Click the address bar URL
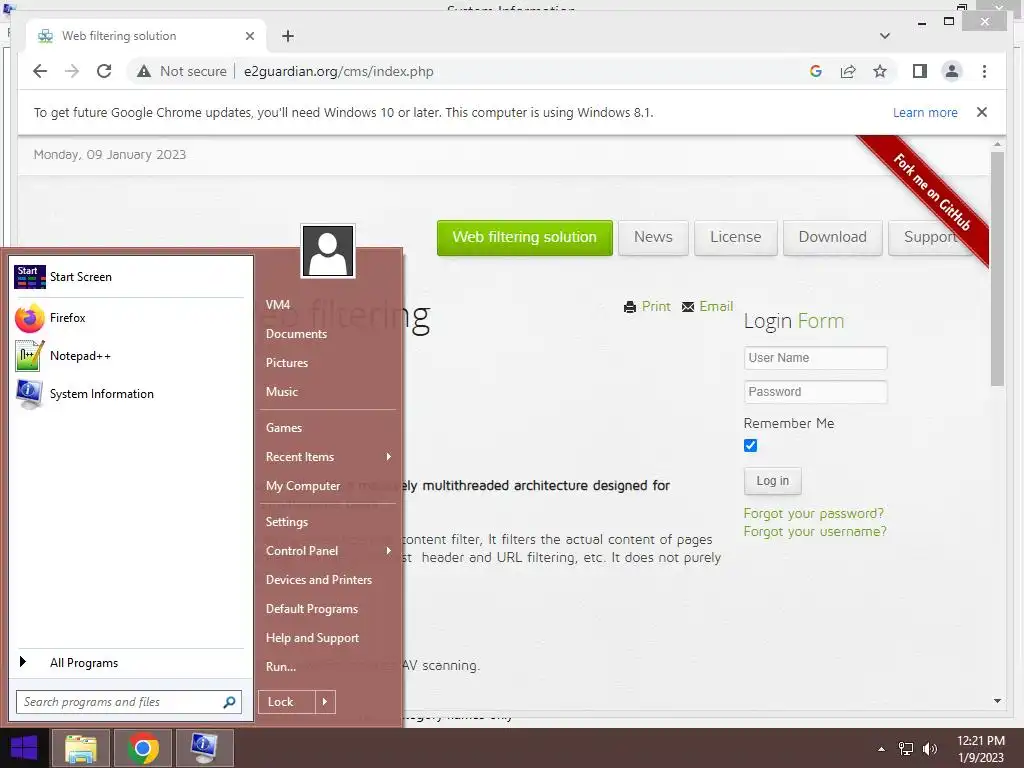Image resolution: width=1024 pixels, height=768 pixels. [x=338, y=71]
